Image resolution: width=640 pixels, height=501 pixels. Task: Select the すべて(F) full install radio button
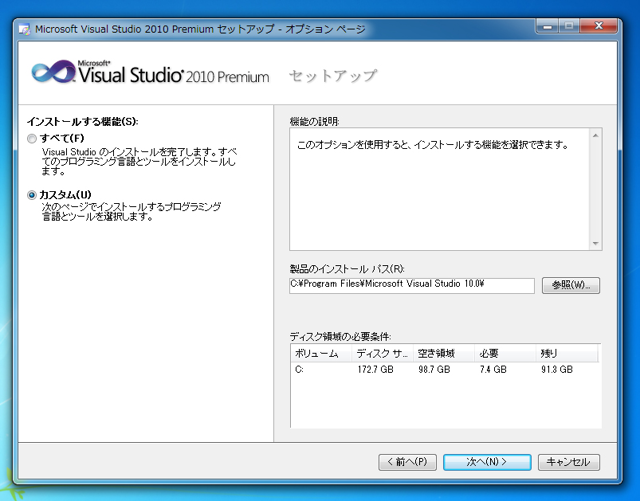32,139
